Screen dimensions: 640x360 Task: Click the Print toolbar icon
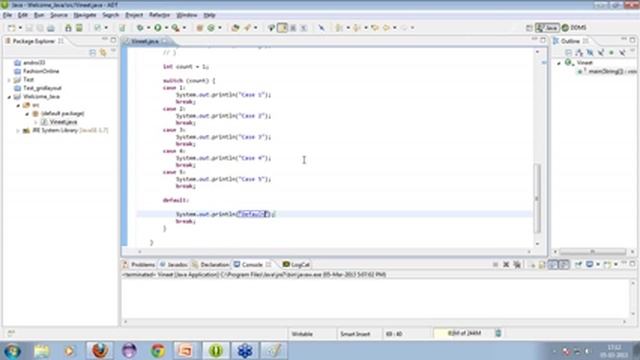pyautogui.click(x=51, y=28)
